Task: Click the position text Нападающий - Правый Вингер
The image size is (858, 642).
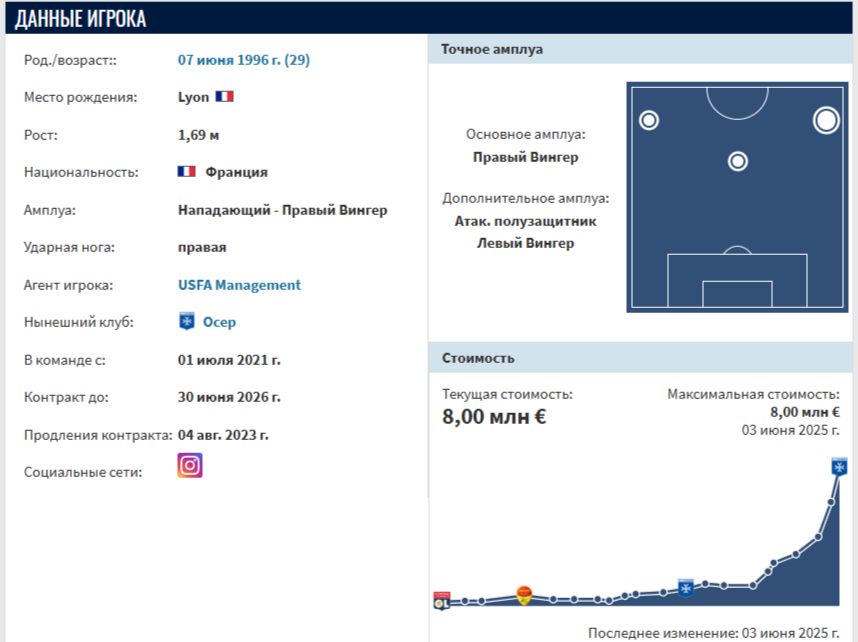Action: 282,210
